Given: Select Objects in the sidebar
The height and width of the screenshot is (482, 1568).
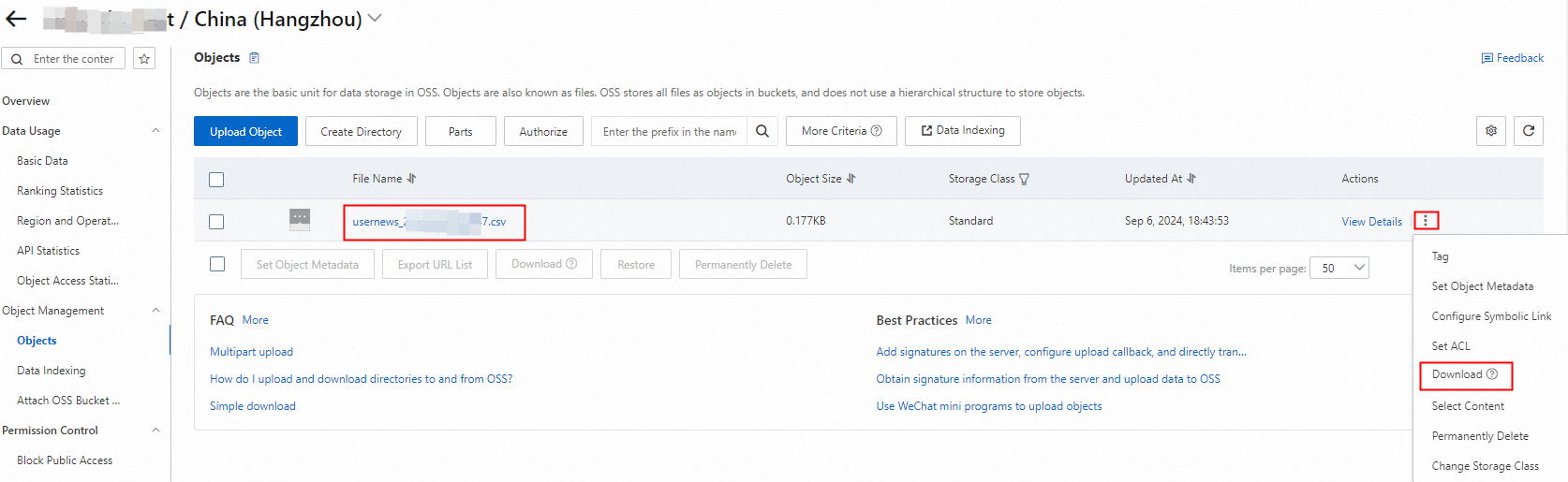Looking at the screenshot, I should coord(37,341).
